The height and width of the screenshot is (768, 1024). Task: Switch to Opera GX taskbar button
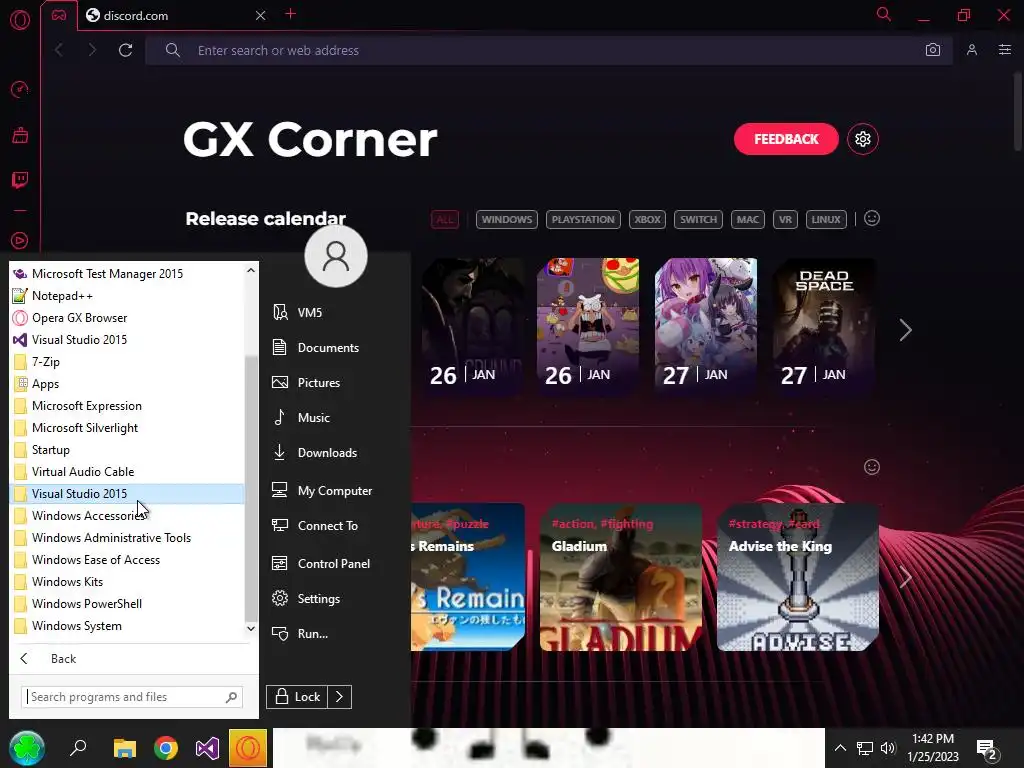248,748
